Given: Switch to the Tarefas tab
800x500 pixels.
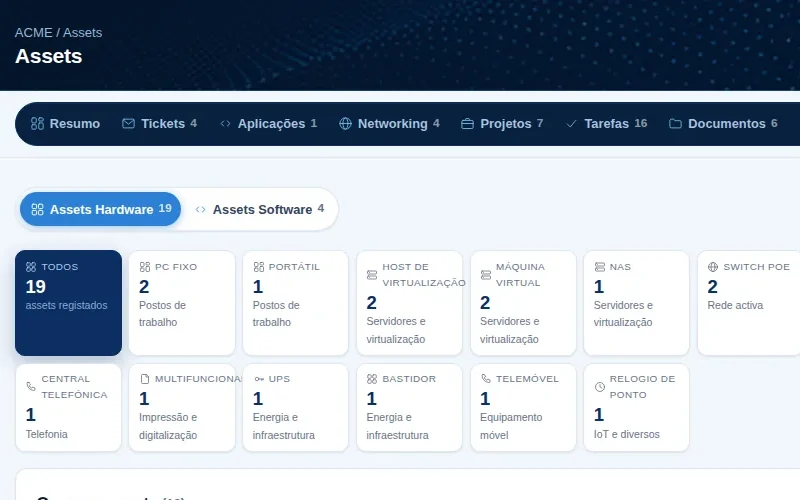Looking at the screenshot, I should (607, 124).
